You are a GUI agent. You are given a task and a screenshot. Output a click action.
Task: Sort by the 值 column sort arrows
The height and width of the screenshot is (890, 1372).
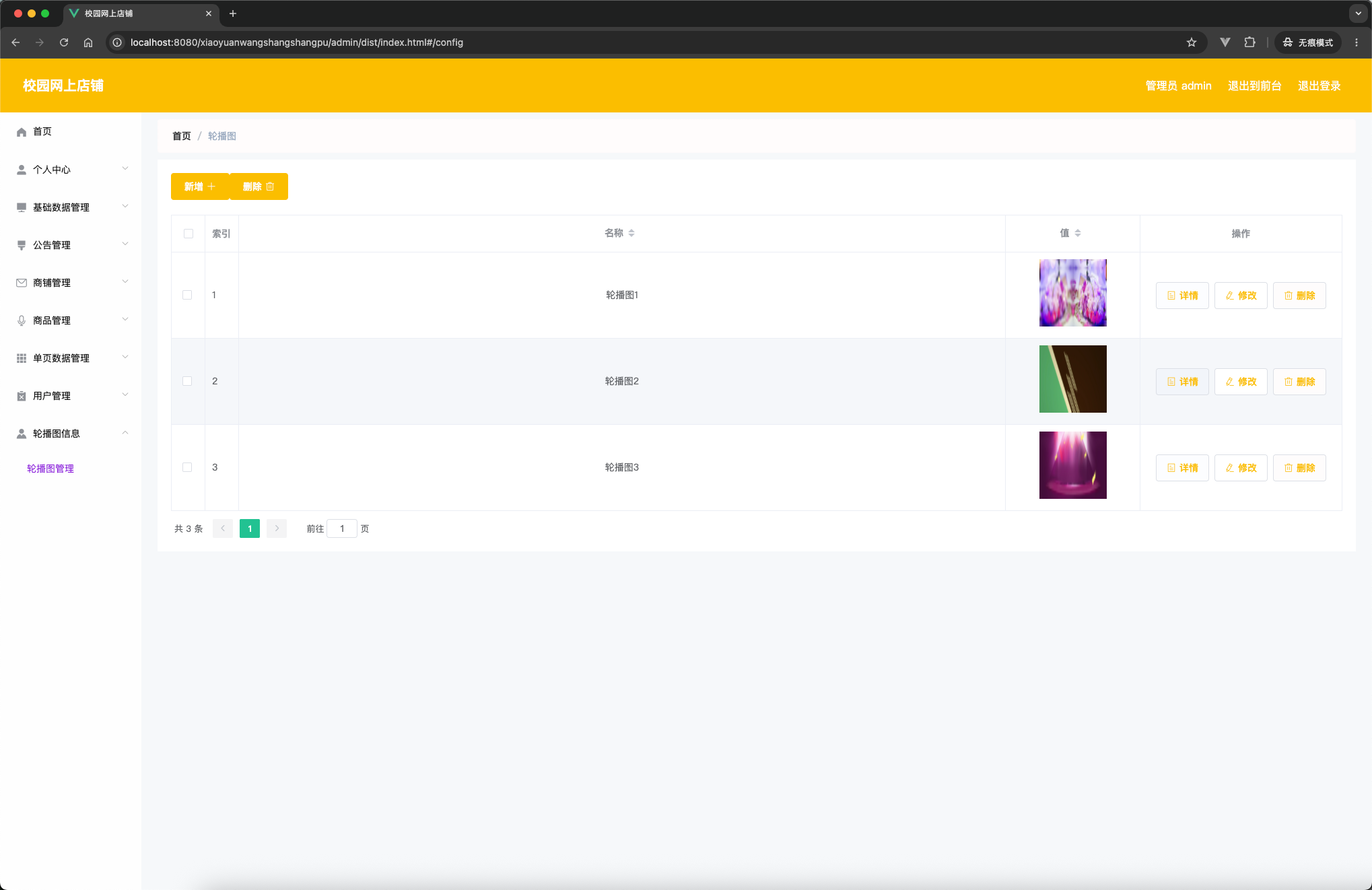(1078, 233)
